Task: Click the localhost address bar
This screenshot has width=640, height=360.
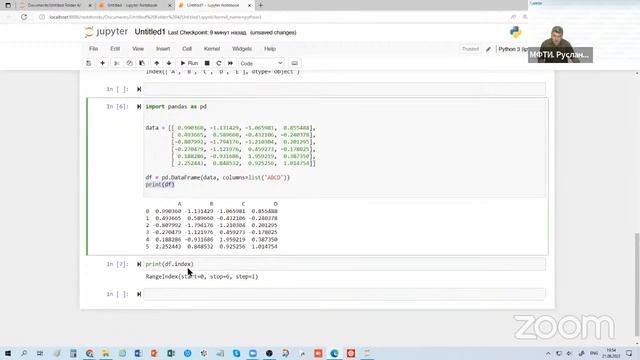Action: (155, 17)
